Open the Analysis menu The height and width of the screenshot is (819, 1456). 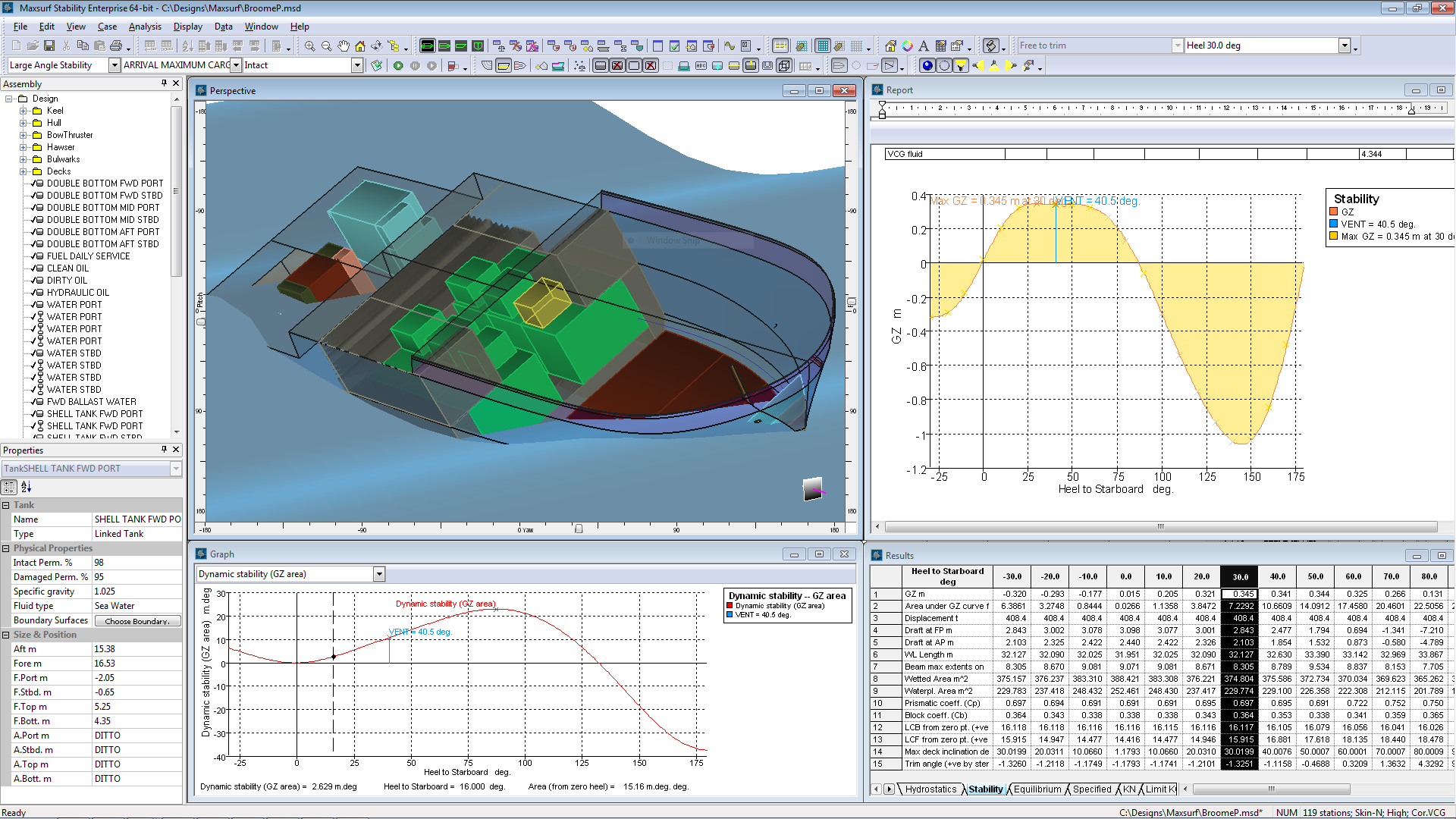pyautogui.click(x=145, y=27)
